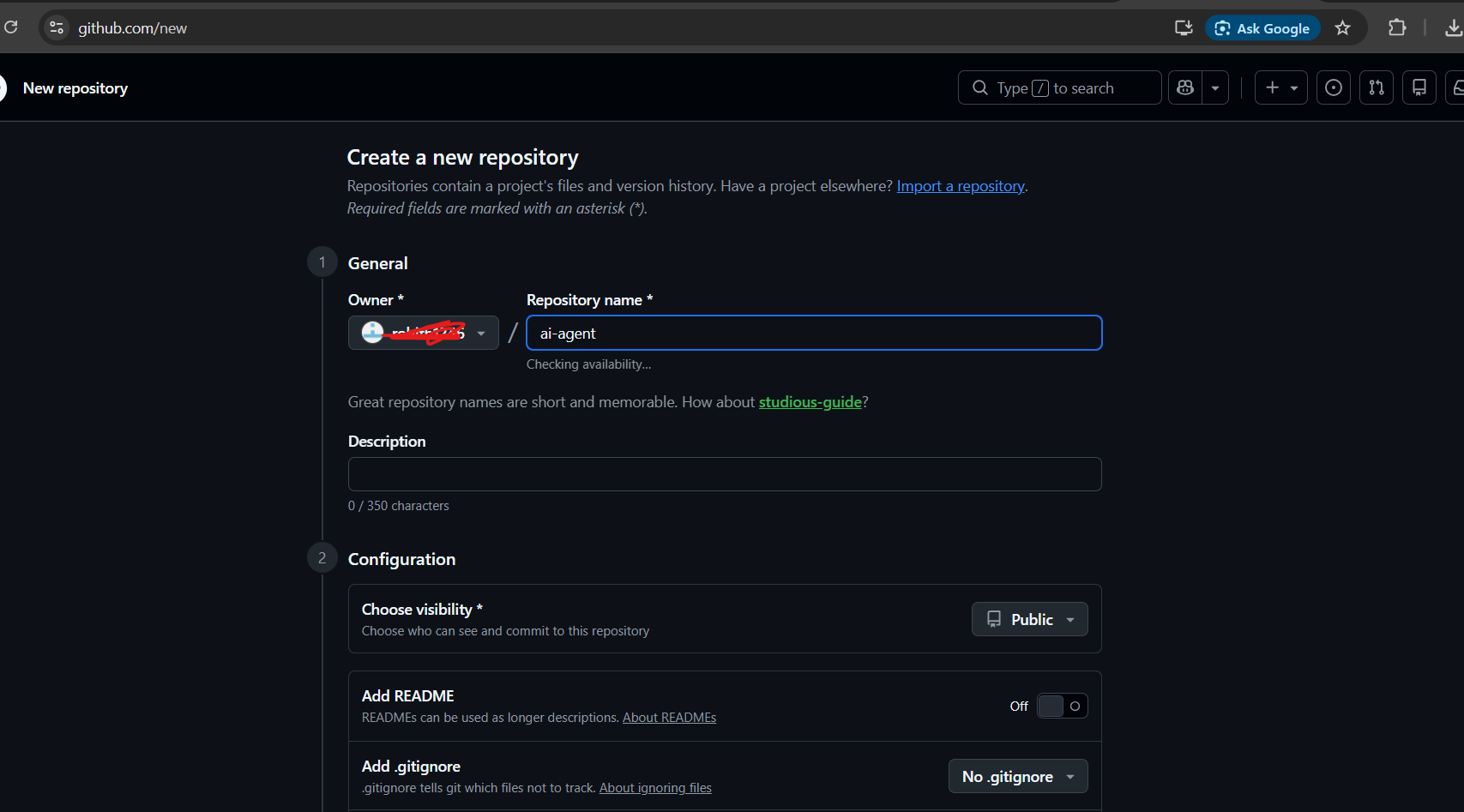
Task: Open the Public visibility dropdown
Action: [1029, 619]
